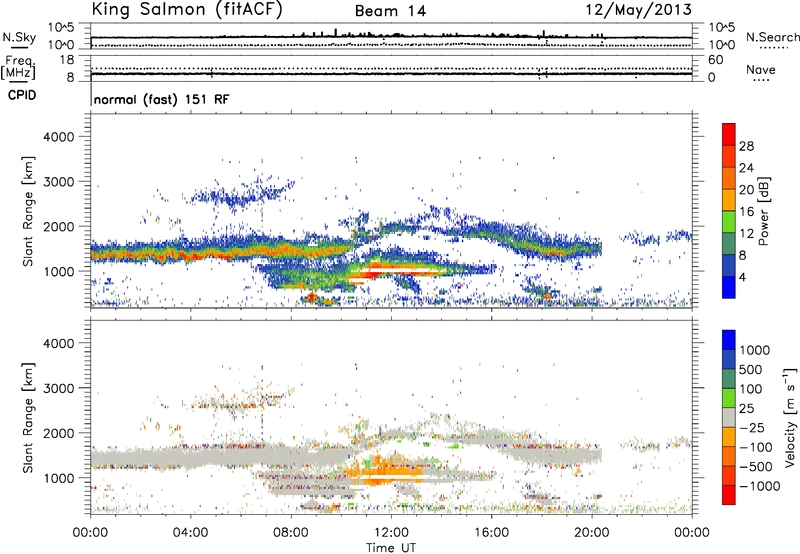Click the Power [dB] color bar label
The width and height of the screenshot is (800, 554).
(764, 211)
